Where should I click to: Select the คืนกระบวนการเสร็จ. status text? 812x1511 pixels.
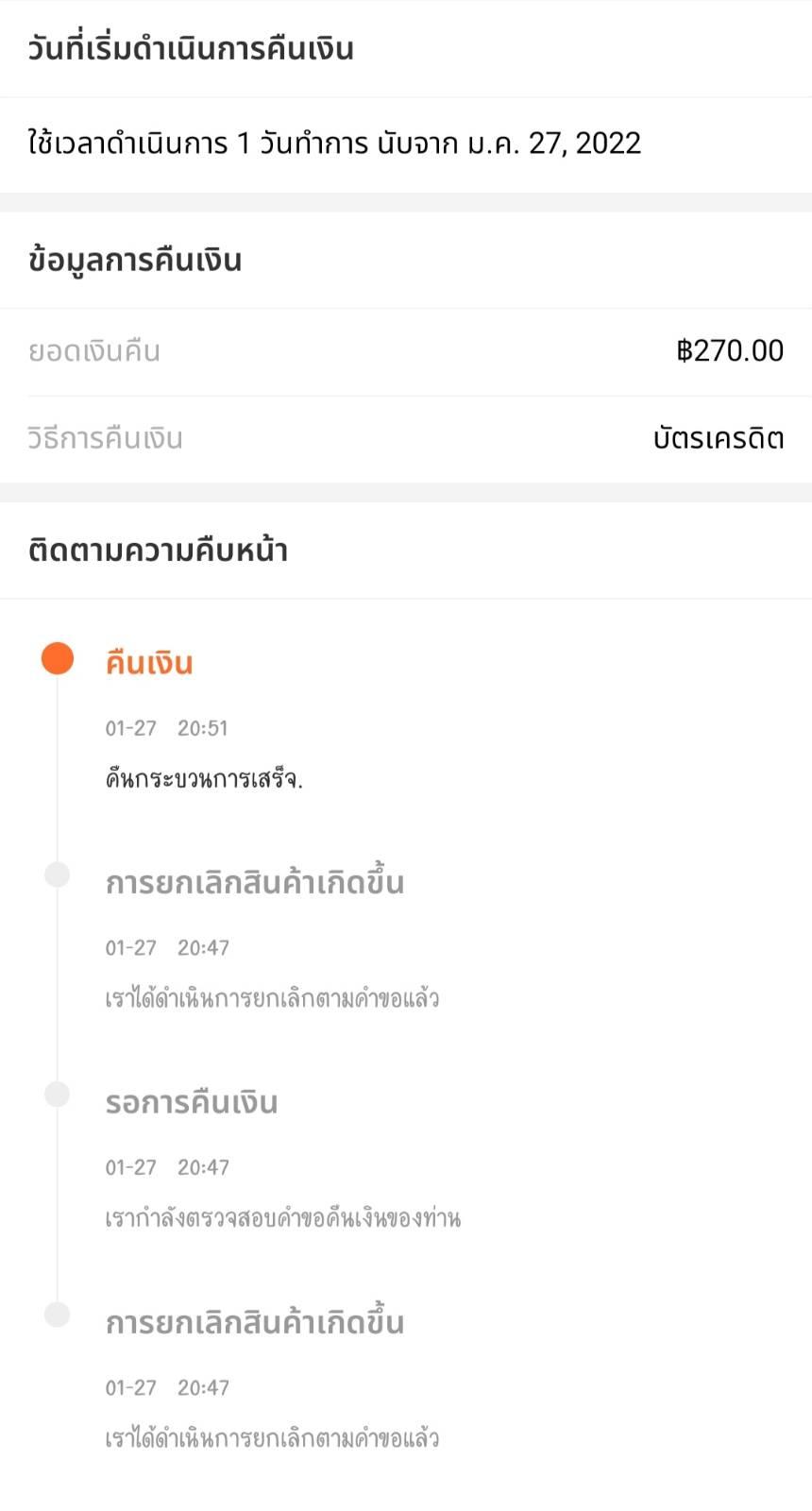(204, 779)
